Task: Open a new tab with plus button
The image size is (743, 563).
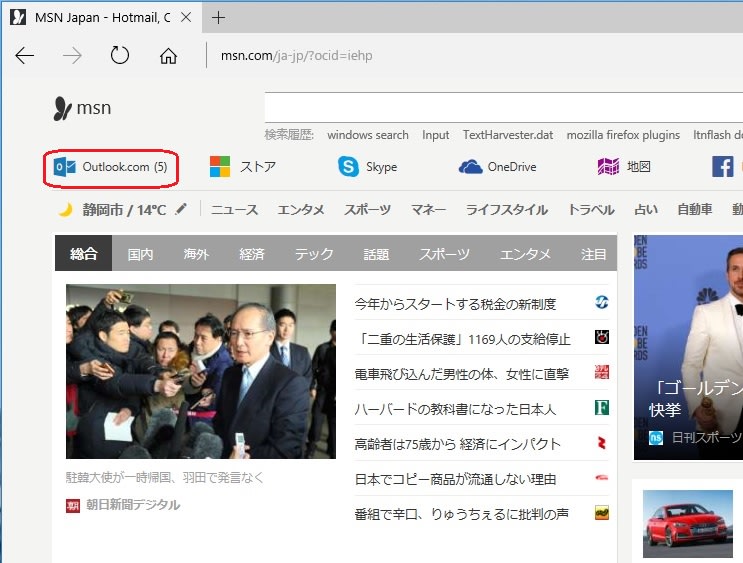Action: [x=218, y=18]
